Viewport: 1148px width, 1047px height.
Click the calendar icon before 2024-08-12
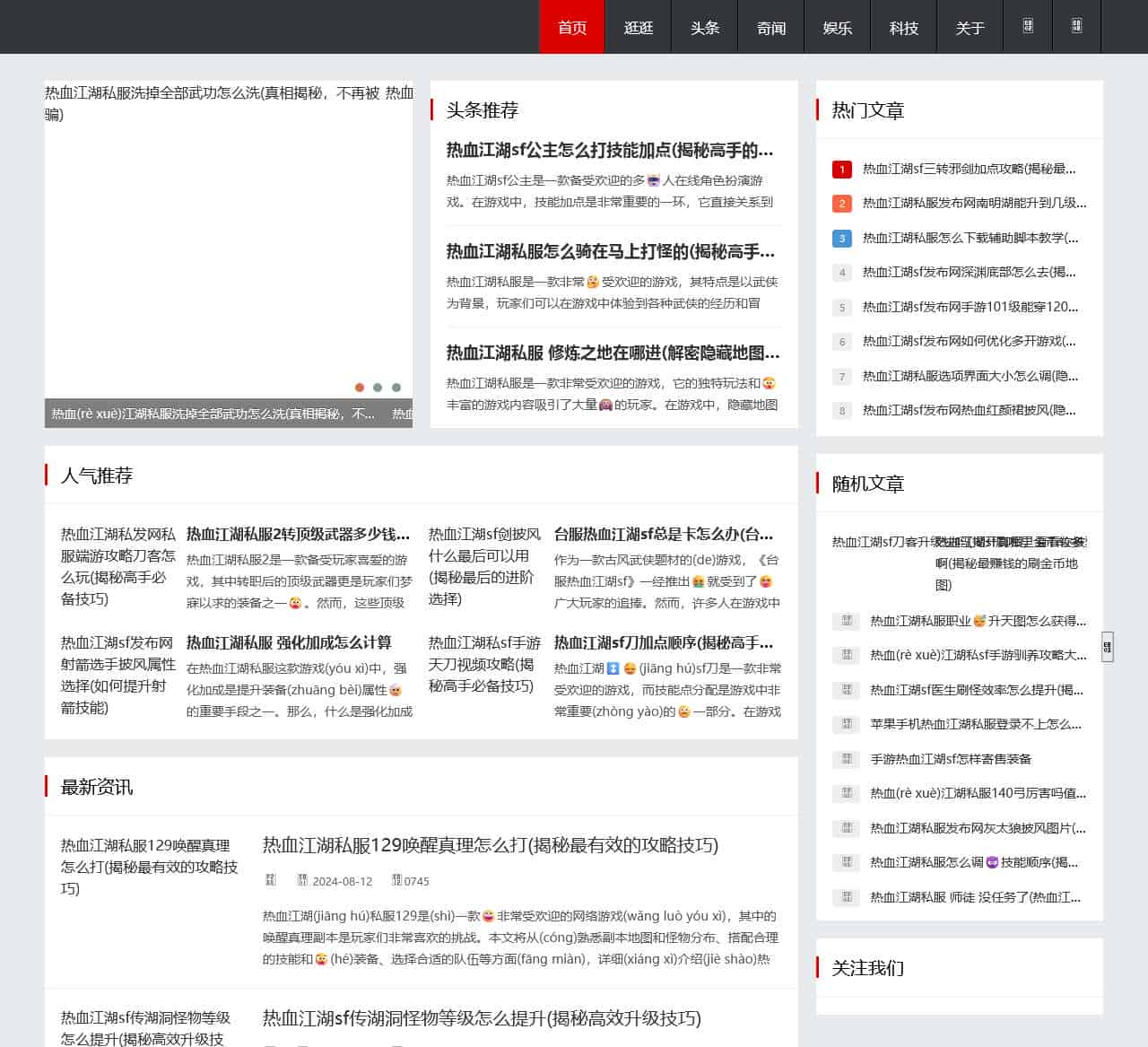point(302,880)
